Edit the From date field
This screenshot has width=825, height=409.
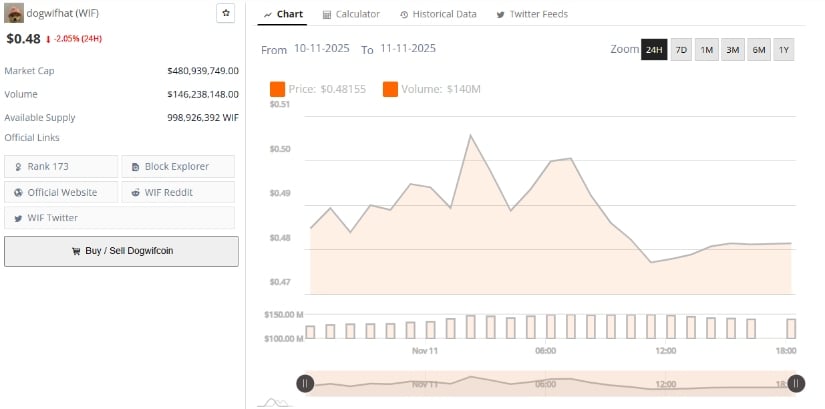click(323, 49)
